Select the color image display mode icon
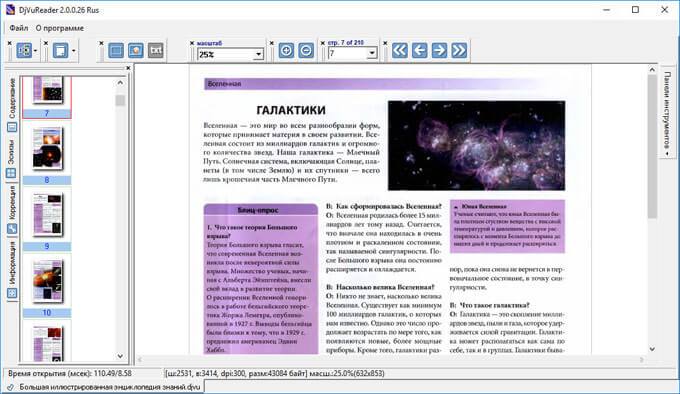Viewport: 680px width, 394px height. coord(136,51)
